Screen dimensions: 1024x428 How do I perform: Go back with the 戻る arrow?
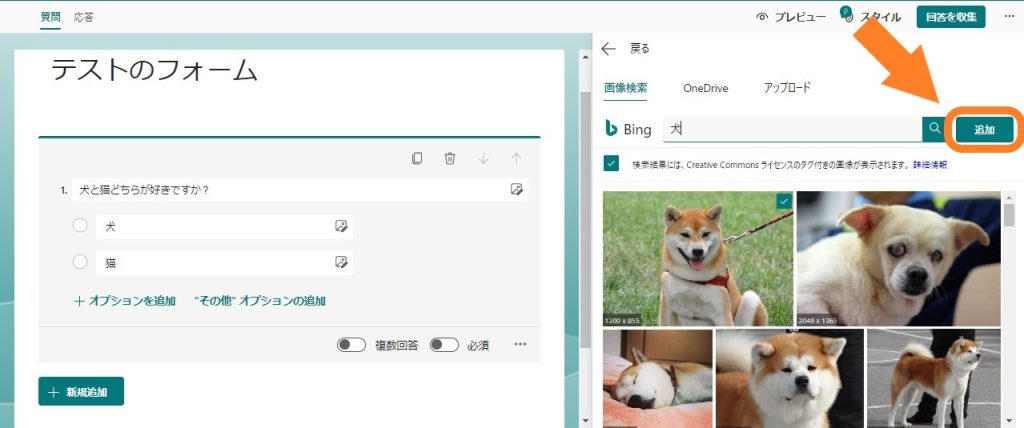[x=609, y=49]
